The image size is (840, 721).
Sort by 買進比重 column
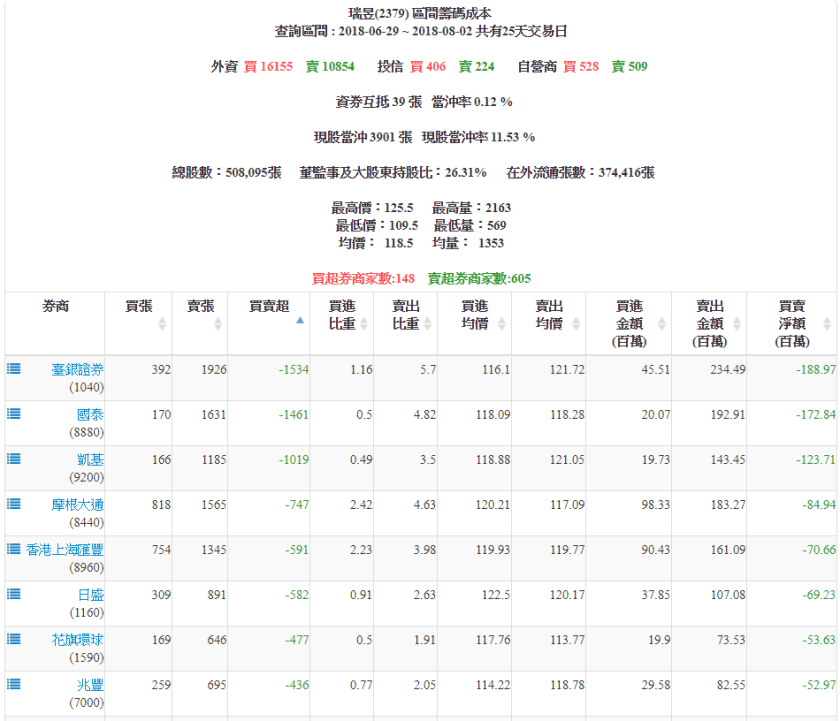(x=342, y=315)
